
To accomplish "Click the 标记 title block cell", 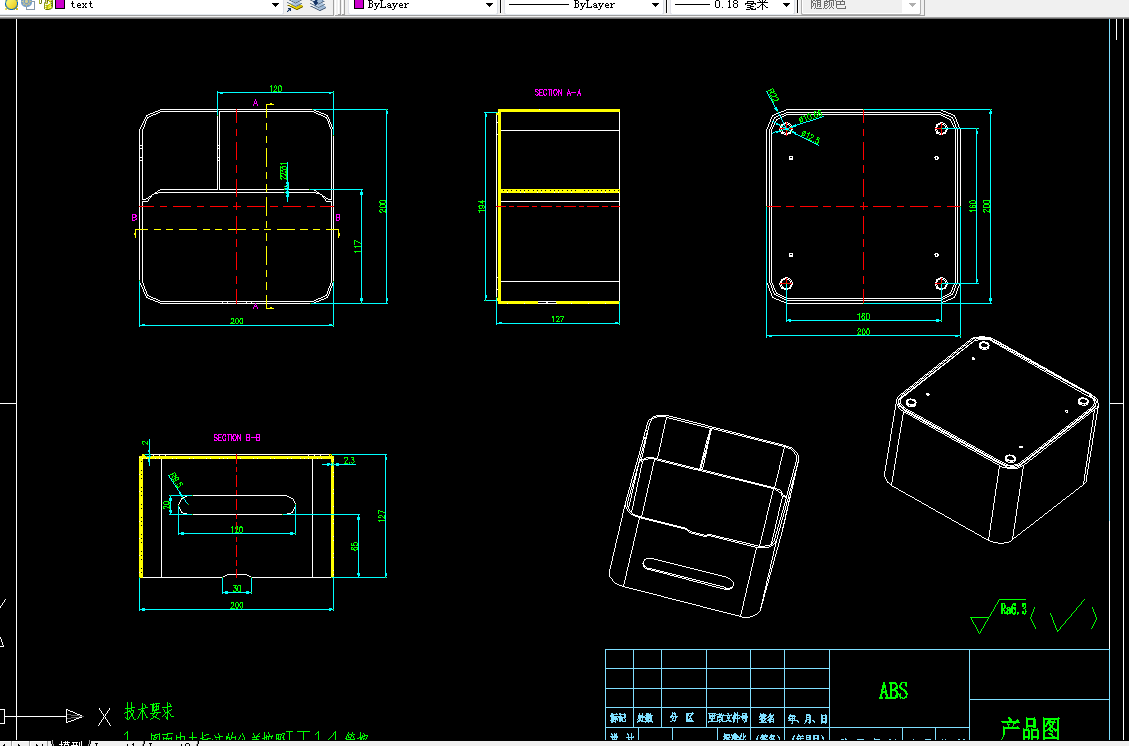I will click(x=619, y=718).
